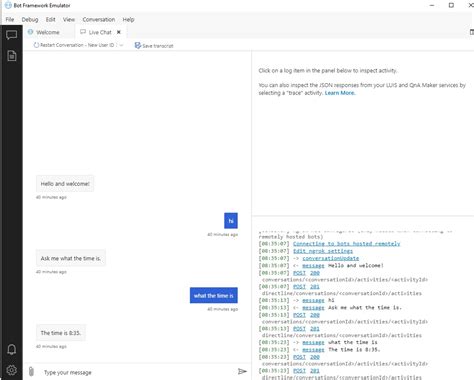Screen dimensions: 474x380
Task: Focus the 'Type your message' input
Action: click(138, 372)
